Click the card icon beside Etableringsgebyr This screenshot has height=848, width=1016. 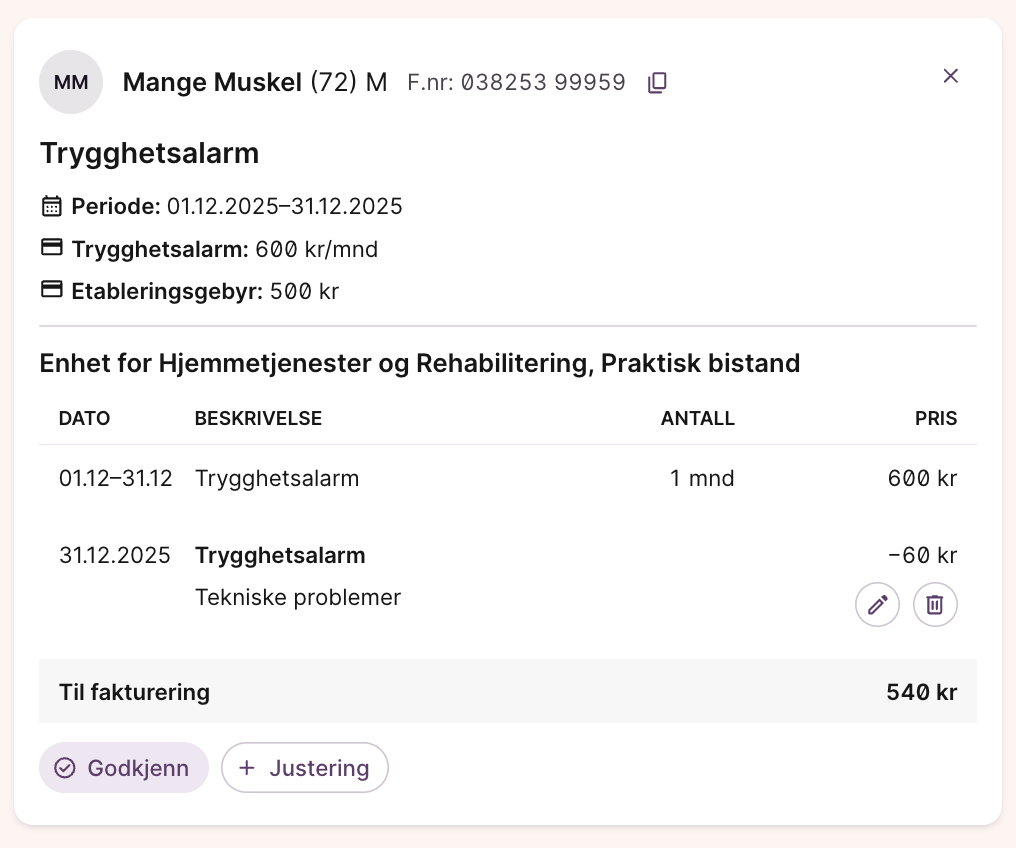(x=51, y=290)
